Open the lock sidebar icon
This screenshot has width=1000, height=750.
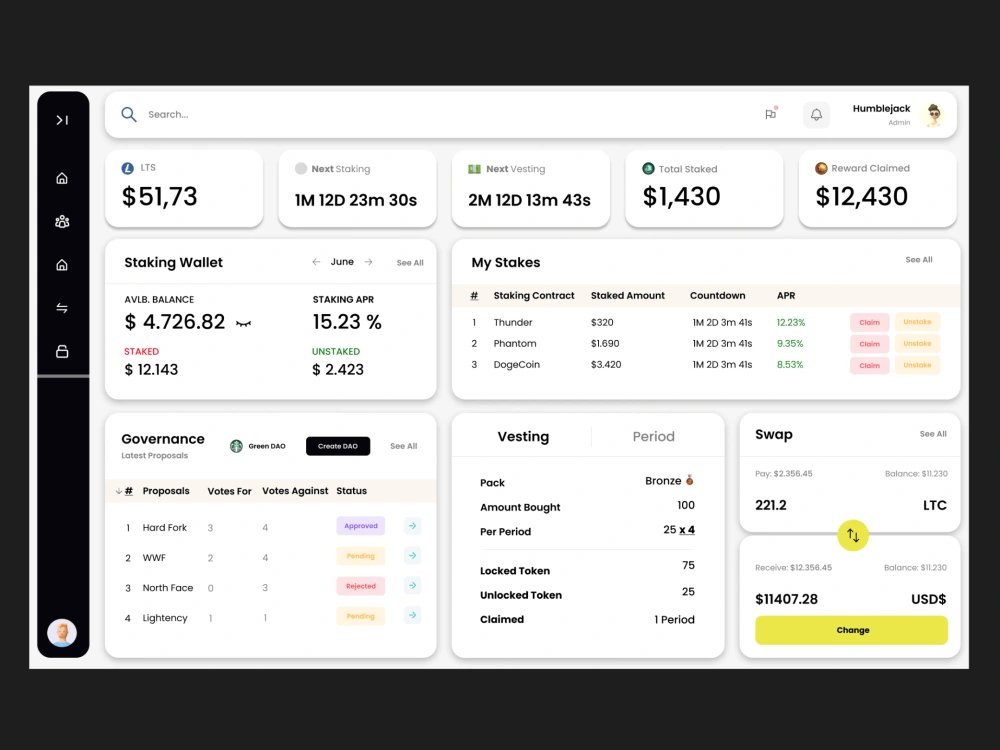click(62, 351)
